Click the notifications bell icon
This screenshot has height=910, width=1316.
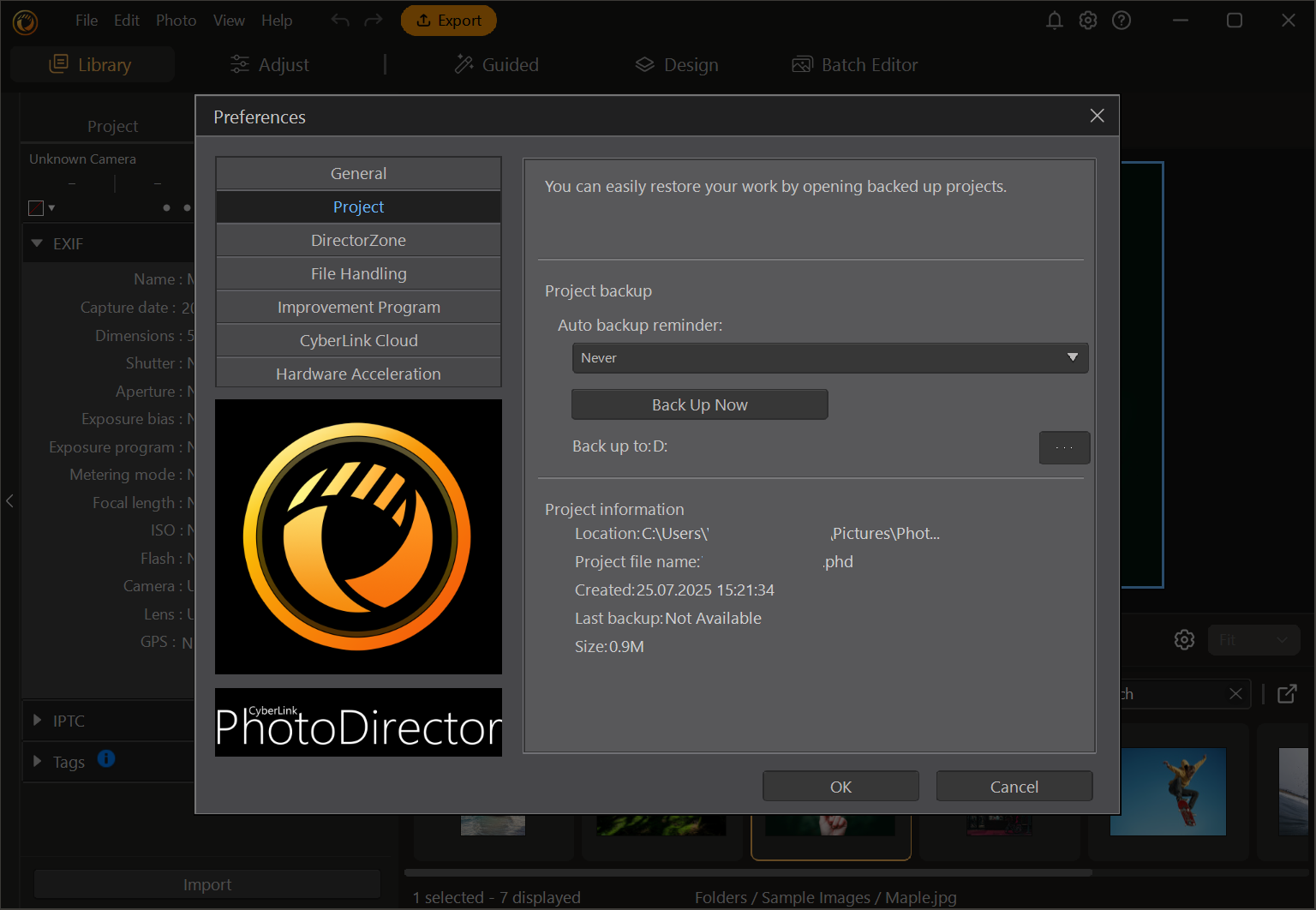[1055, 21]
